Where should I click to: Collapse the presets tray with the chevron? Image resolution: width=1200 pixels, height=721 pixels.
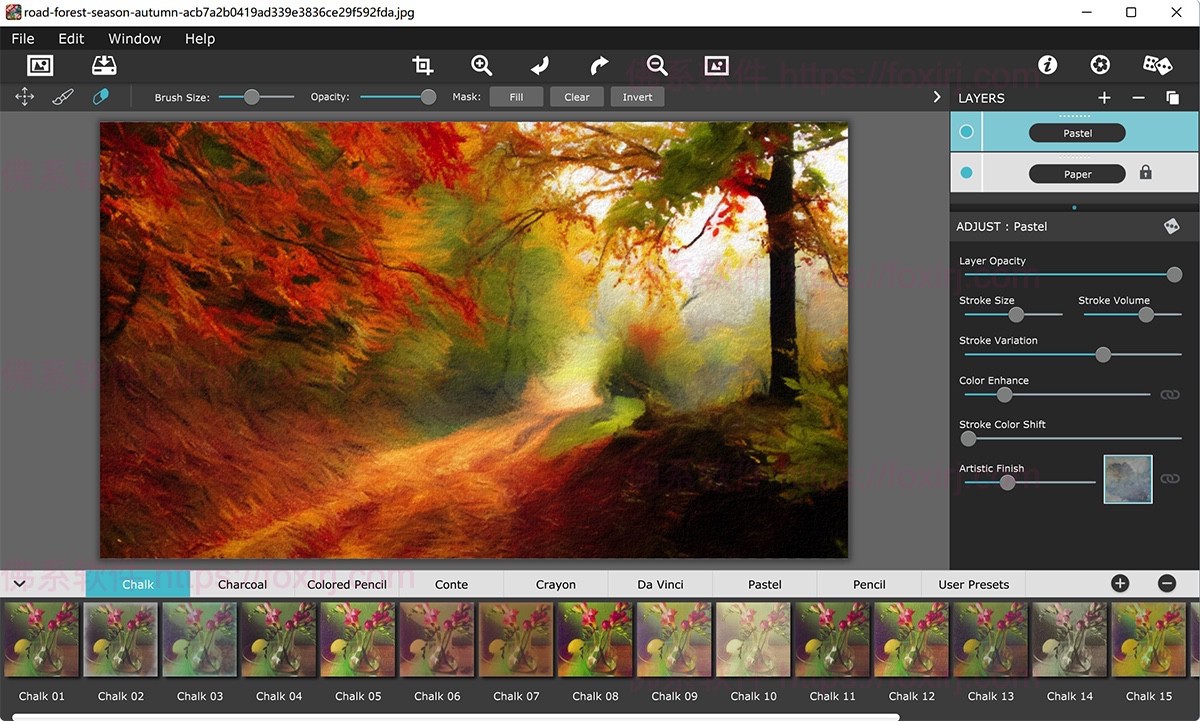coord(19,582)
